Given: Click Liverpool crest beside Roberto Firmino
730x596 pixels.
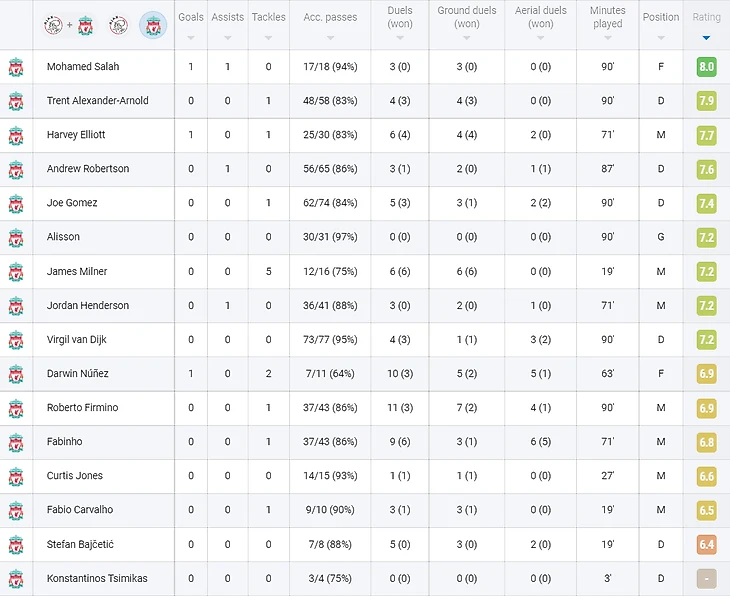Looking at the screenshot, I should point(16,408).
